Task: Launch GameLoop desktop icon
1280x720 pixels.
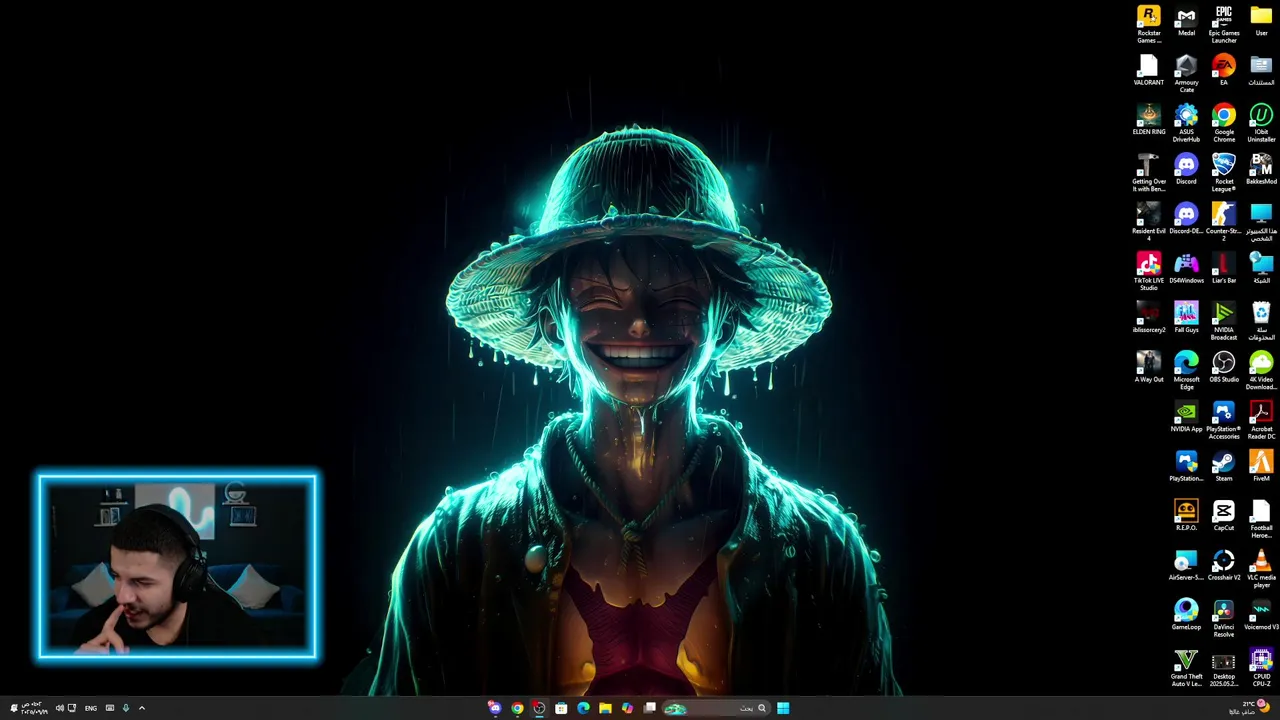Action: click(1186, 615)
